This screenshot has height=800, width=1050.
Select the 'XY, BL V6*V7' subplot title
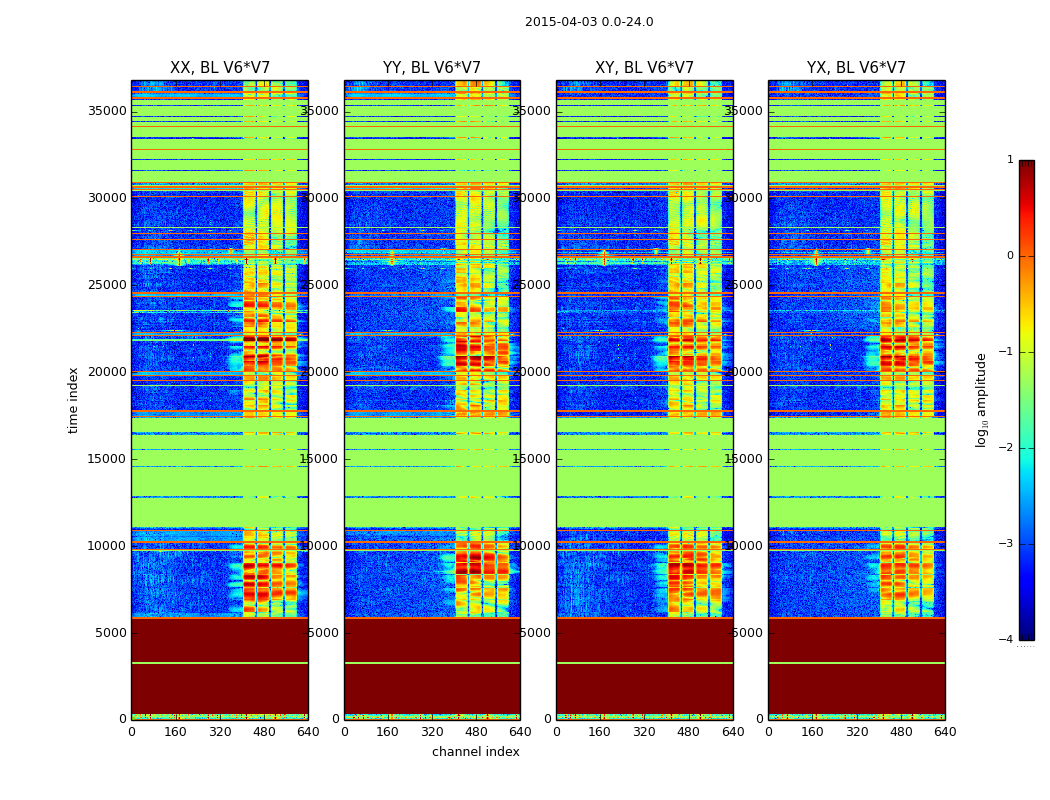tap(644, 68)
